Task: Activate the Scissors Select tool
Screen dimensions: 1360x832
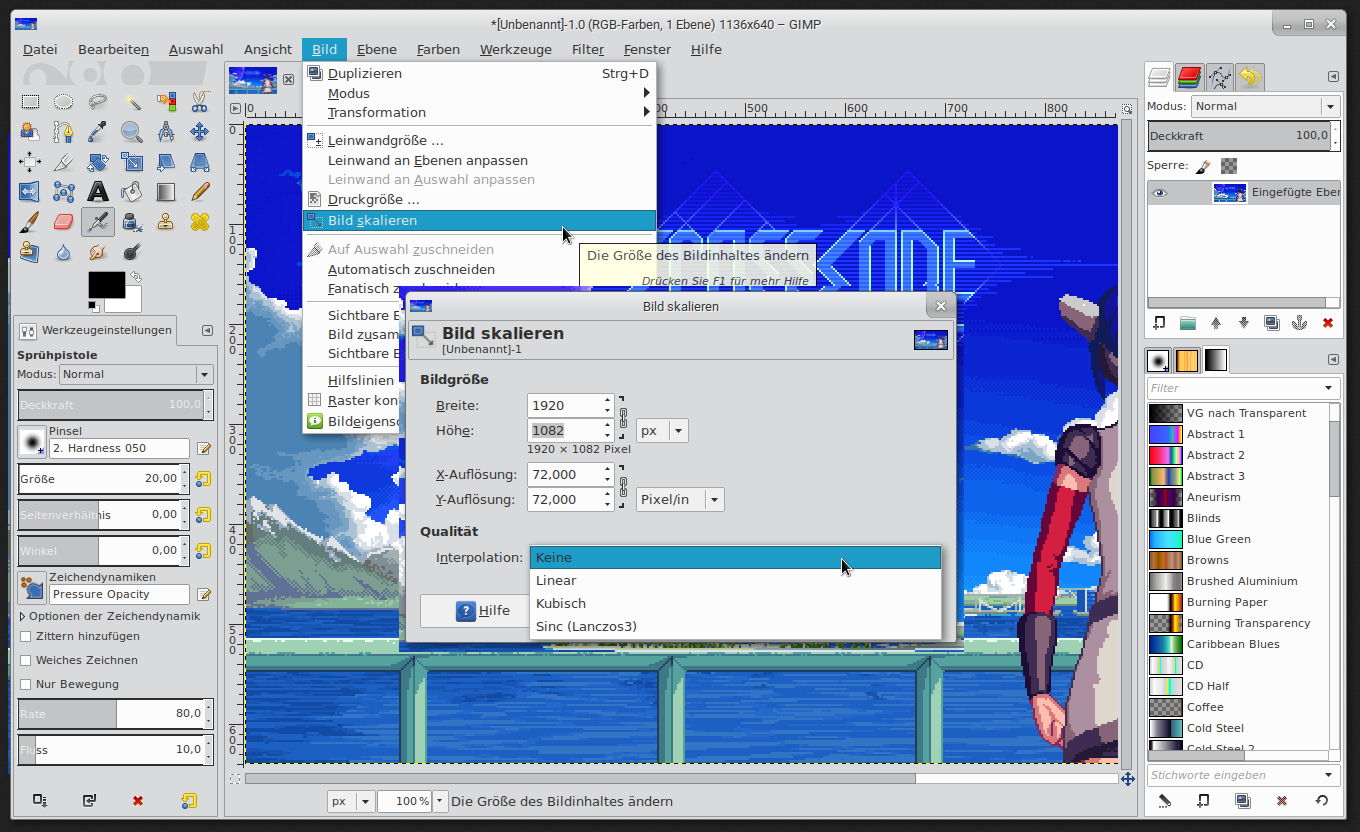Action: [200, 101]
